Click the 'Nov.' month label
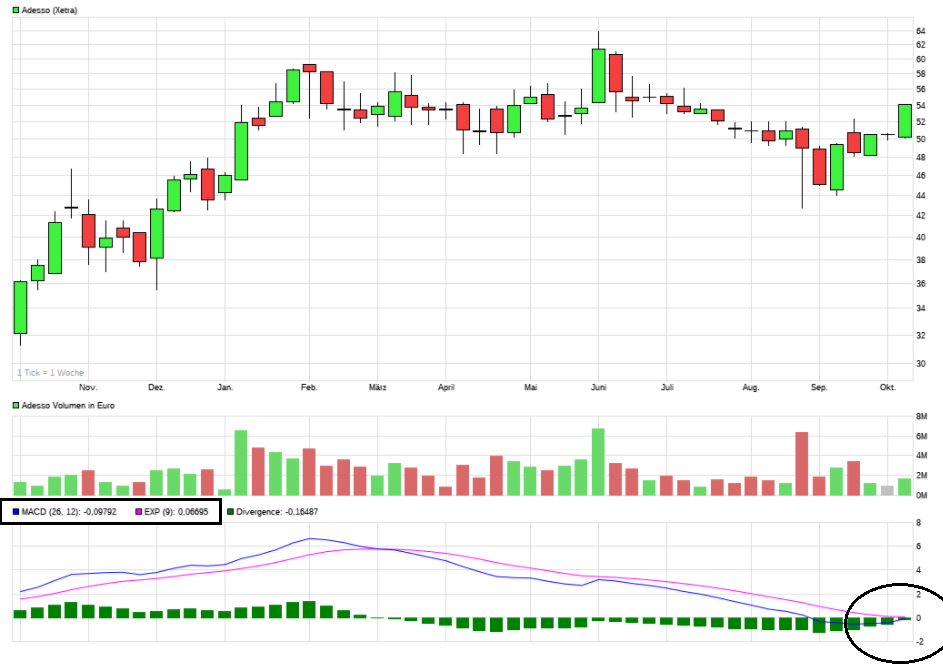 click(x=88, y=387)
